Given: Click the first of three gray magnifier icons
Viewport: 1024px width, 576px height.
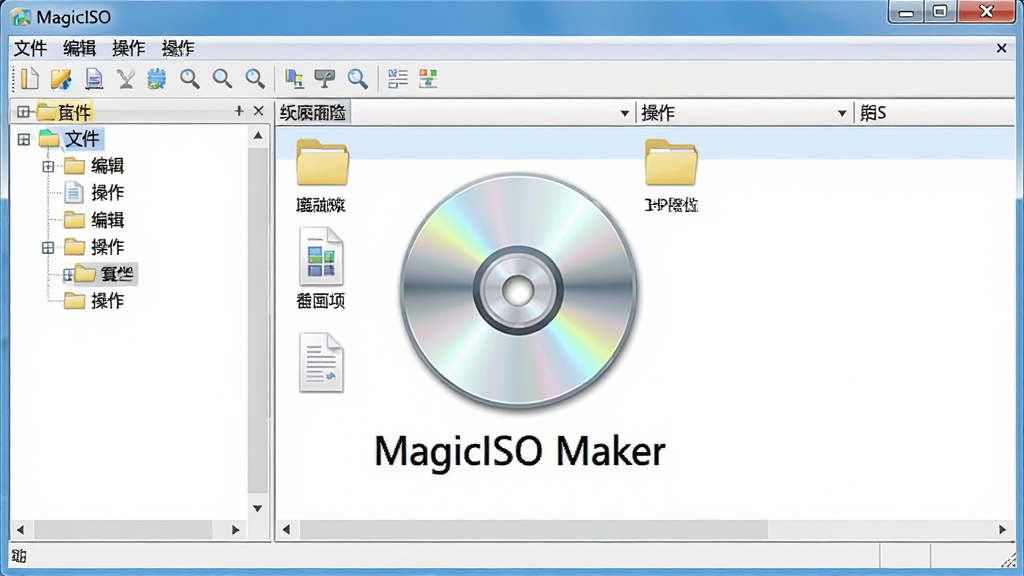Looking at the screenshot, I should (190, 79).
